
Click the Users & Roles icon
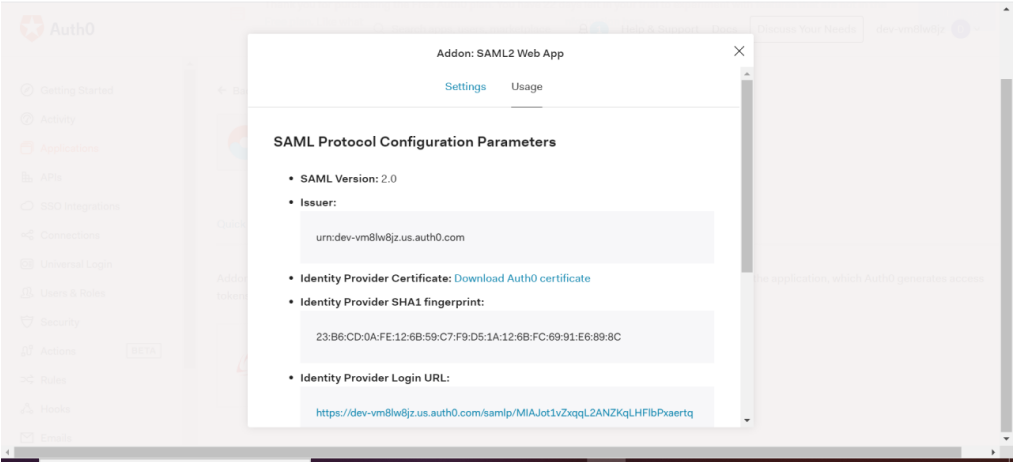click(x=27, y=293)
